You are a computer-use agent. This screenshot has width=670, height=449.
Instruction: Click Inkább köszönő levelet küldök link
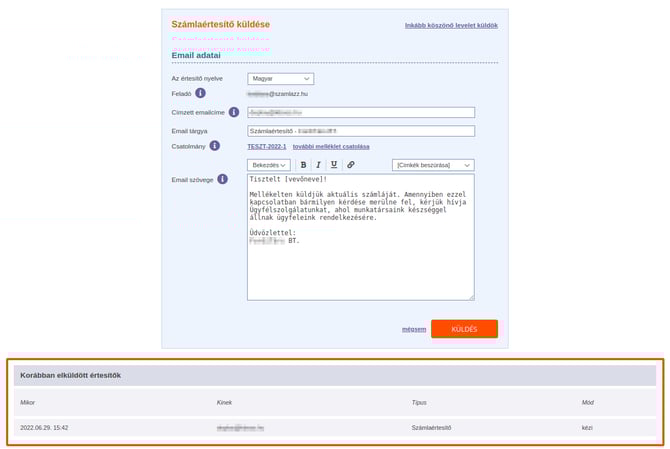tap(450, 25)
